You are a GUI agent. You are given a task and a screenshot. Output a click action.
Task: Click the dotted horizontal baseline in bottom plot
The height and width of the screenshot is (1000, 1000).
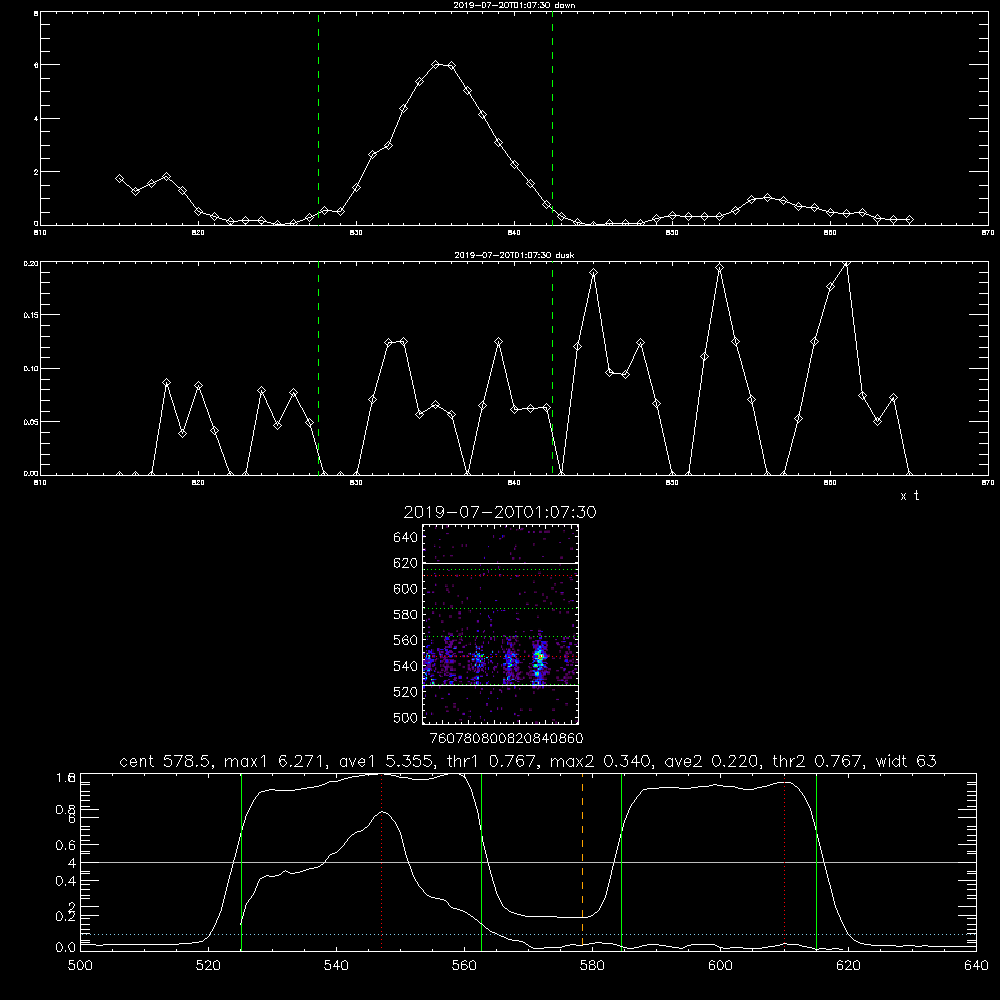(x=528, y=934)
